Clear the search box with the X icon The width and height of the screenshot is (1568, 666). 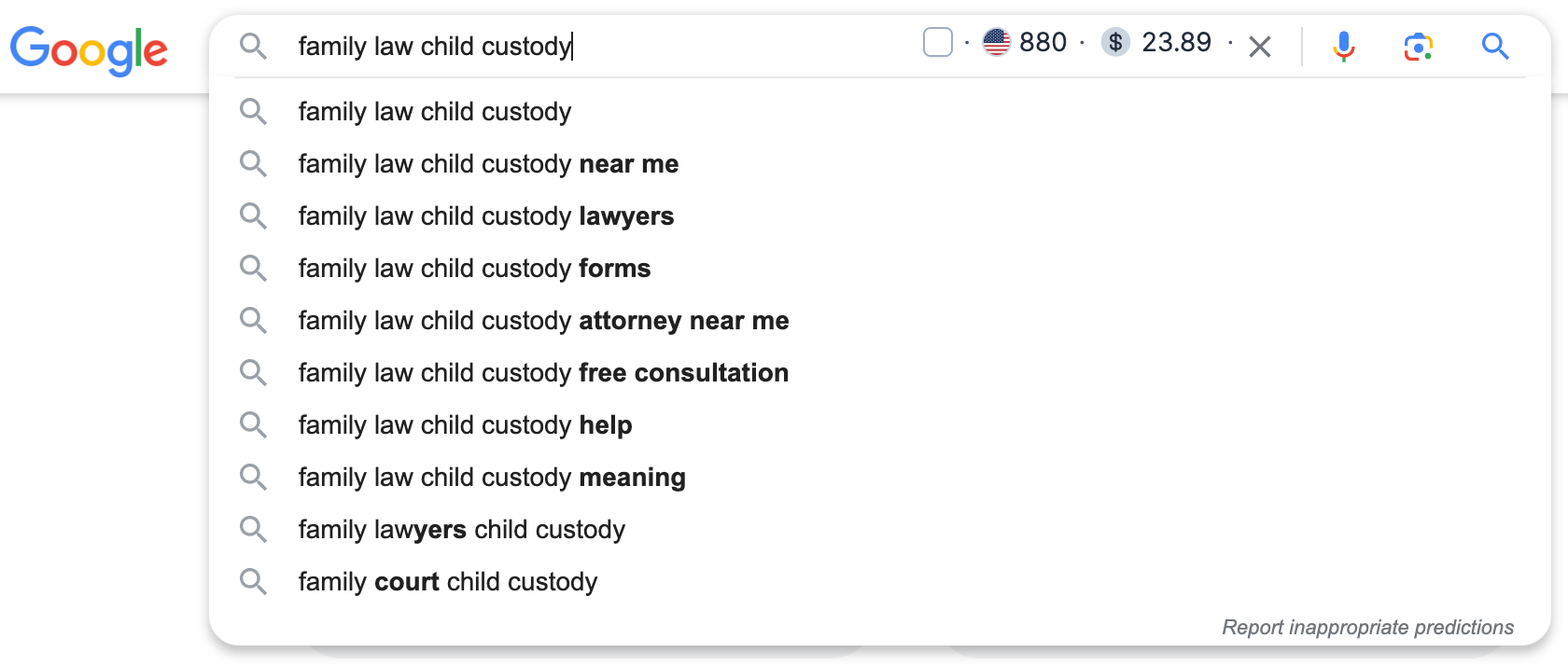pos(1260,47)
